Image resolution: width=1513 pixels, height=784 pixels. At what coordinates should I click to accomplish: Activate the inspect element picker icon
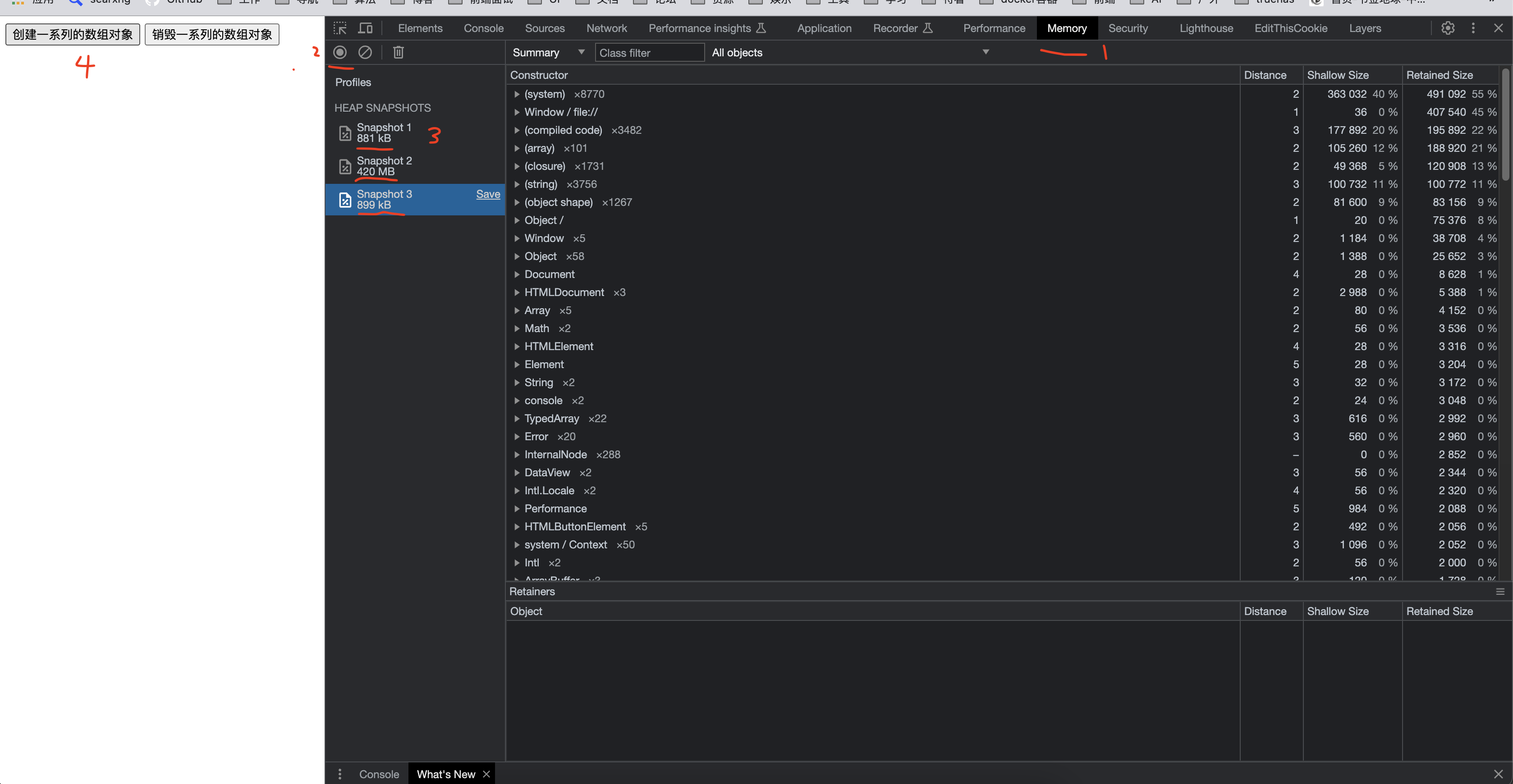point(340,28)
